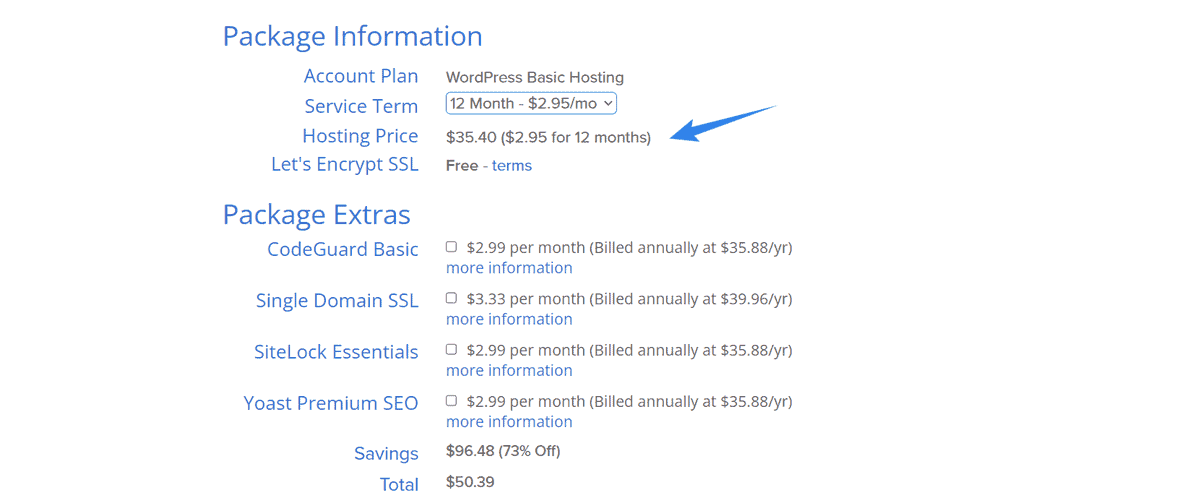
Task: Click the Total $50.39 value
Action: point(470,482)
